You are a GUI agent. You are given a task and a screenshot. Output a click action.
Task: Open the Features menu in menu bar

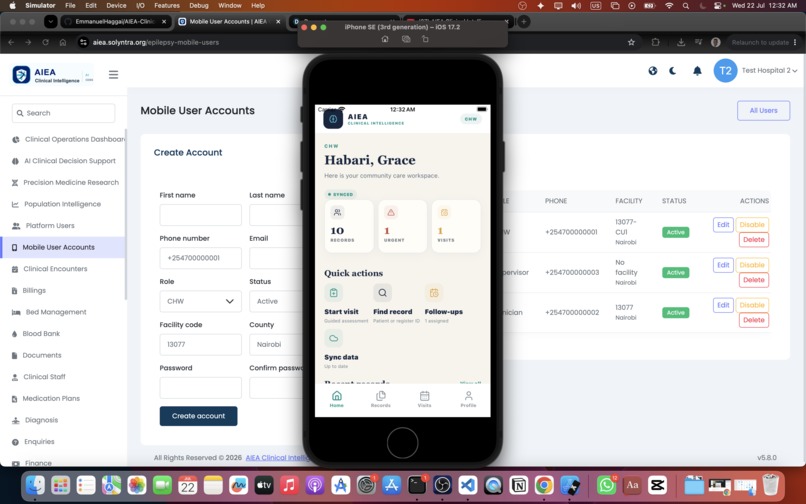tap(167, 6)
